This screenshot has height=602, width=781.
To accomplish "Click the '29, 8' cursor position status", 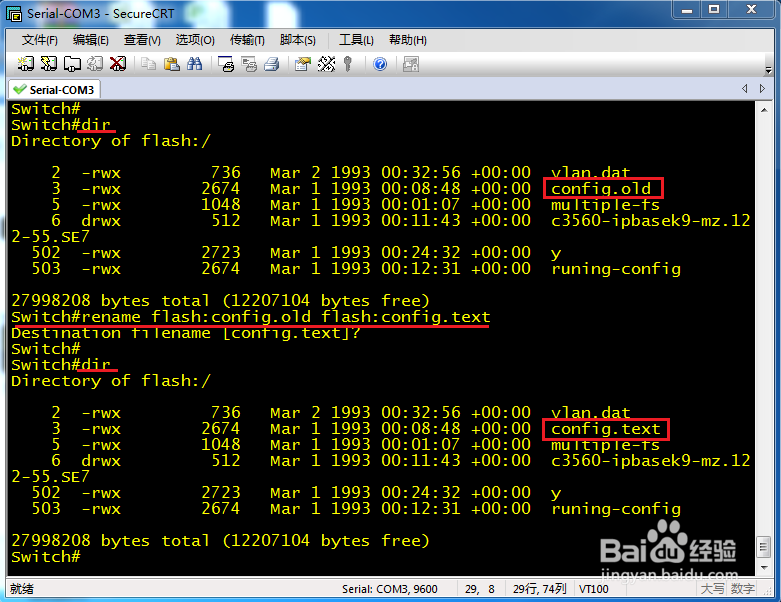I will pos(480,589).
